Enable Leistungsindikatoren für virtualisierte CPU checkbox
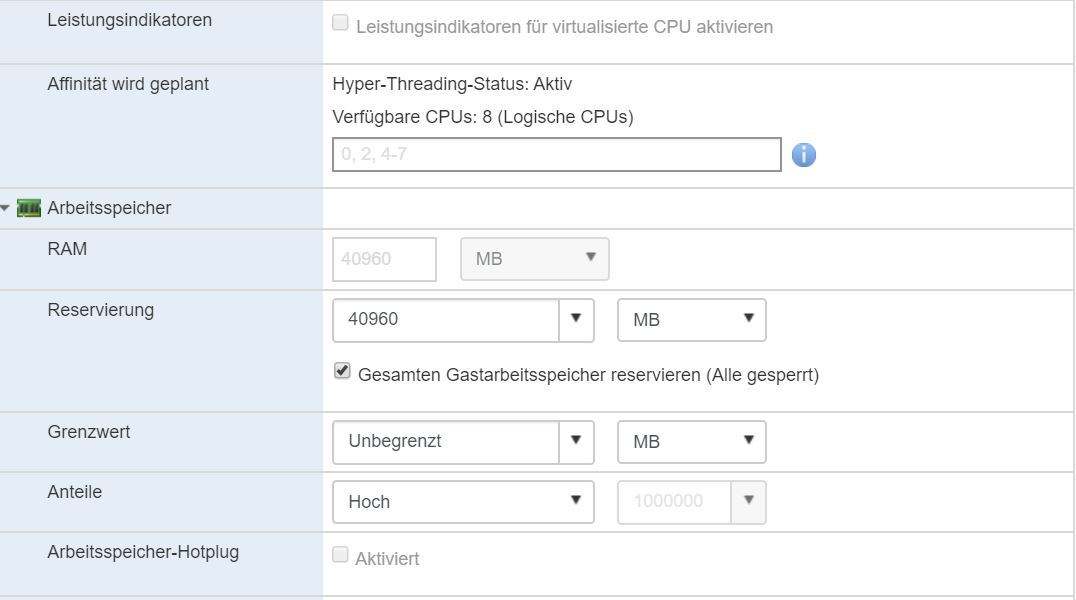Viewport: 1076px width, 600px height. tap(340, 24)
